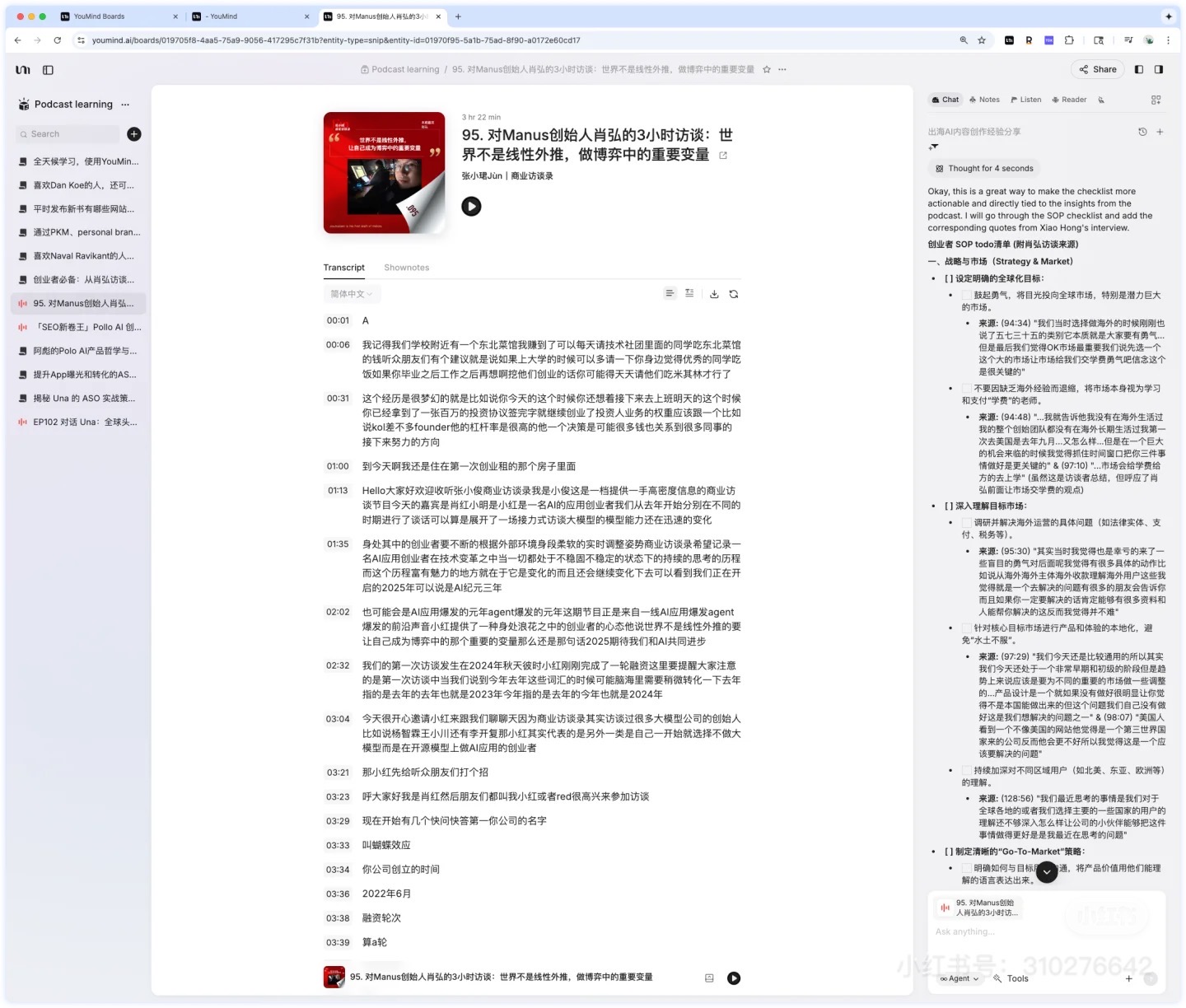Send the chat message with the arrow button

[x=1151, y=978]
